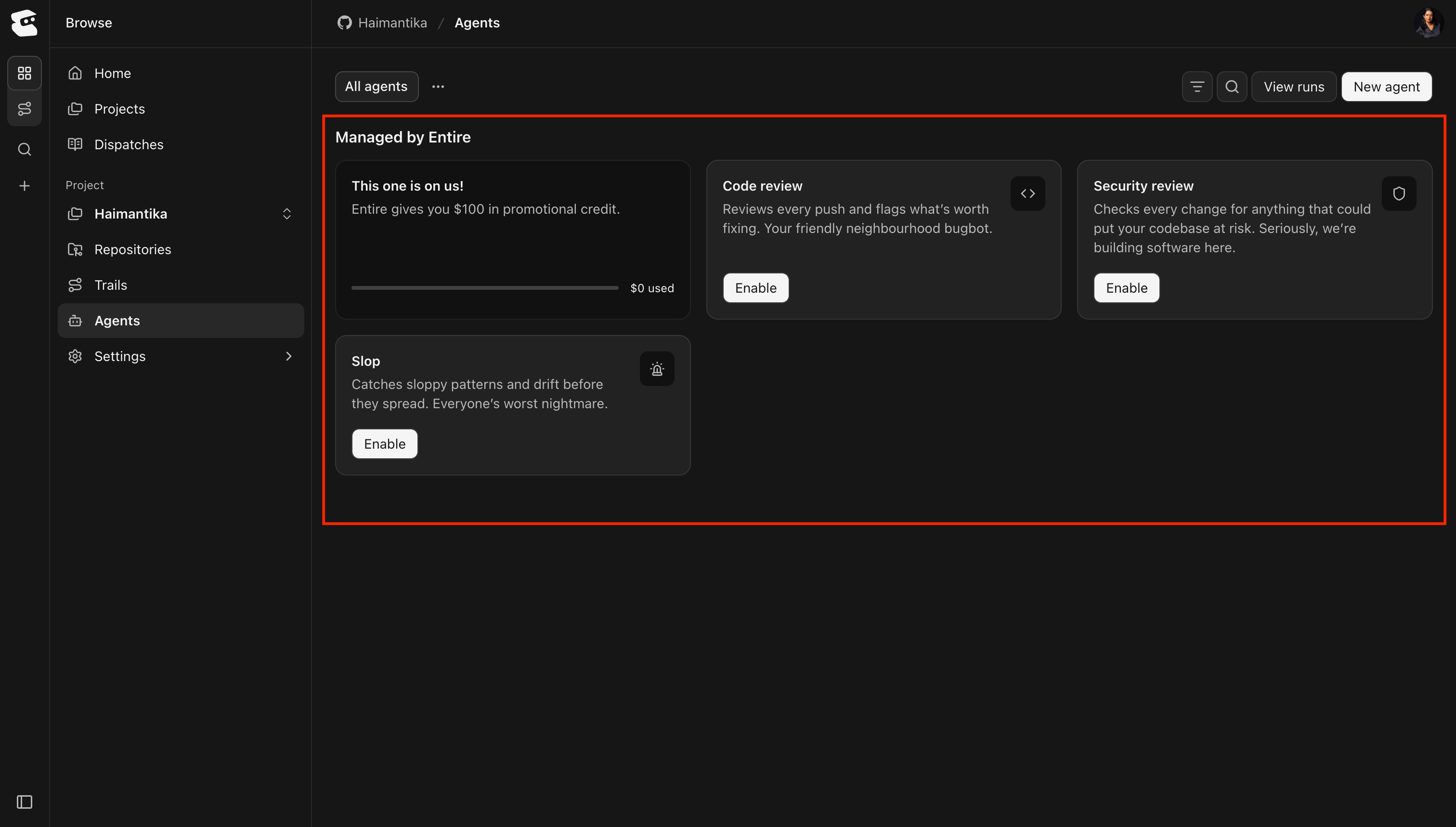Screen dimensions: 1456x827
Task: Click the code brackets icon on Code review card
Action: click(x=1027, y=194)
